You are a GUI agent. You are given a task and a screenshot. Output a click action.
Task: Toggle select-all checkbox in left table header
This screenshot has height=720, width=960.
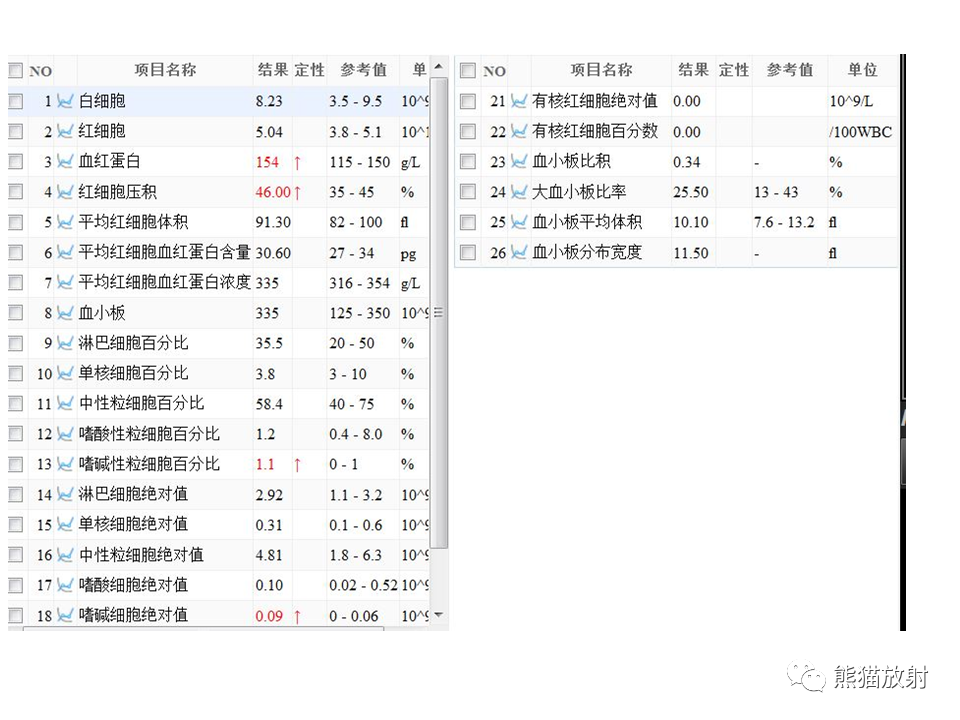[x=16, y=70]
